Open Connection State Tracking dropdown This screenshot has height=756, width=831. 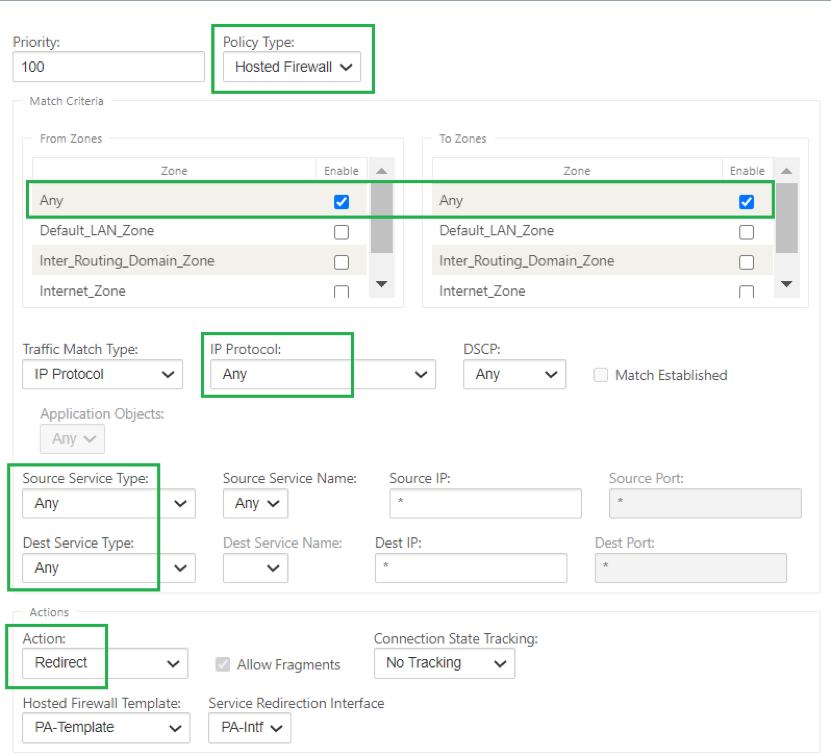pos(444,663)
